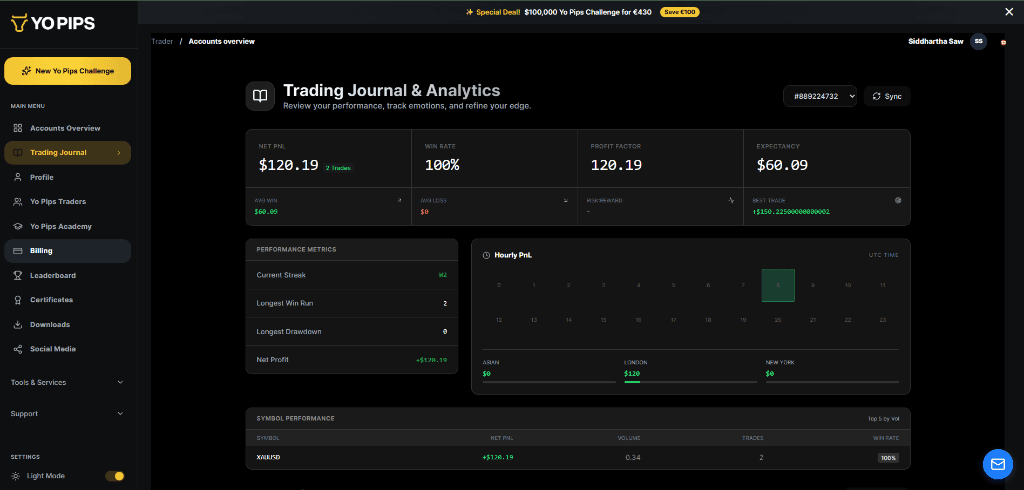This screenshot has height=490, width=1024.
Task: Click the Longest Win Run row
Action: click(352, 303)
